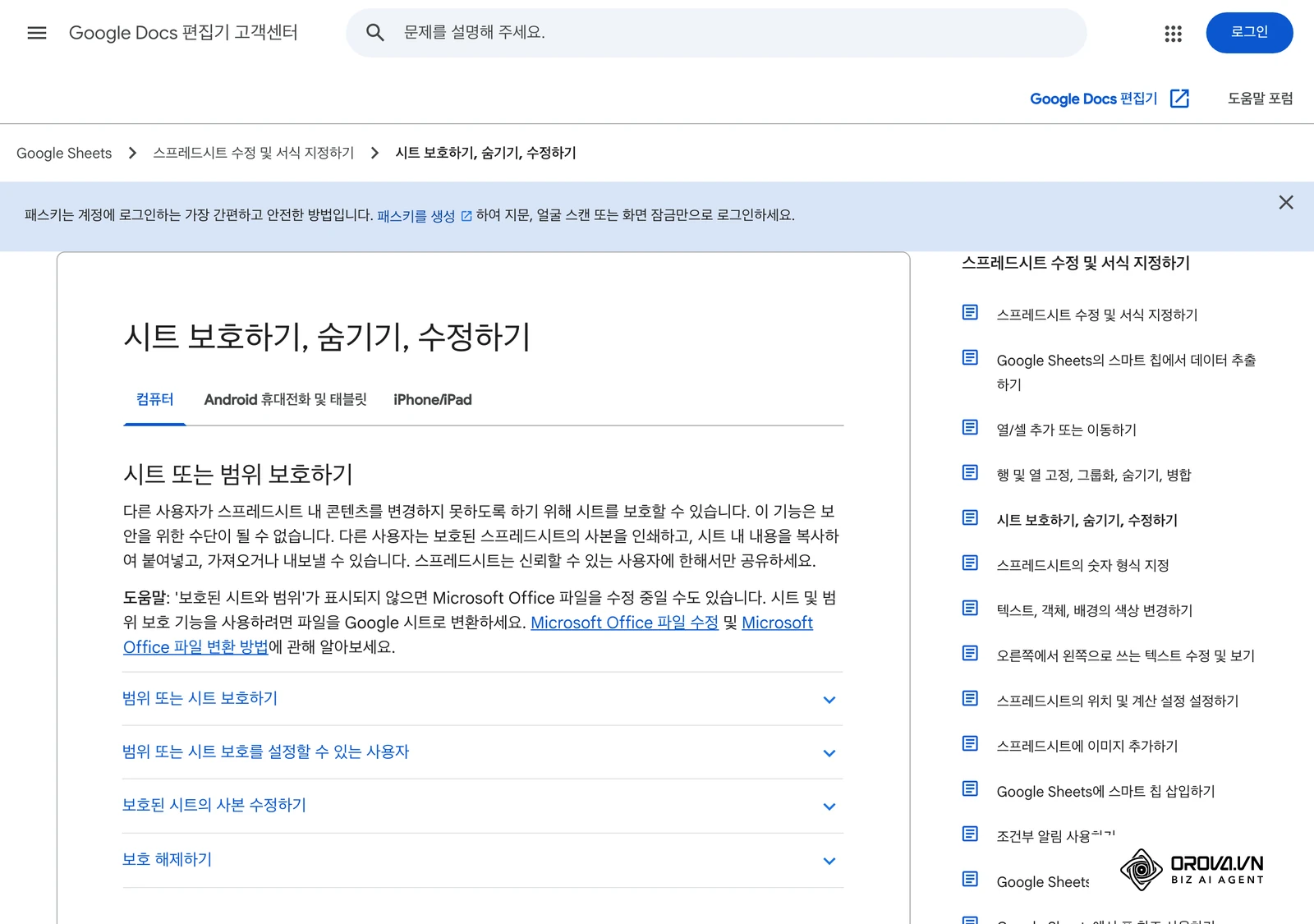Expand 보호 해제하기 section

point(483,860)
